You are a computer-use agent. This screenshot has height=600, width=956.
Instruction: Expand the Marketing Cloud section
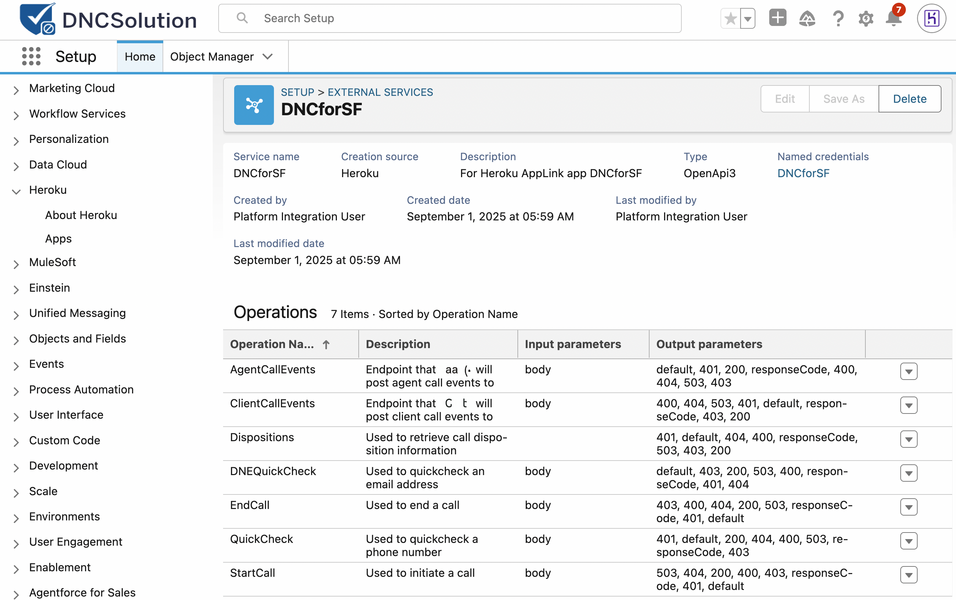[x=16, y=89]
